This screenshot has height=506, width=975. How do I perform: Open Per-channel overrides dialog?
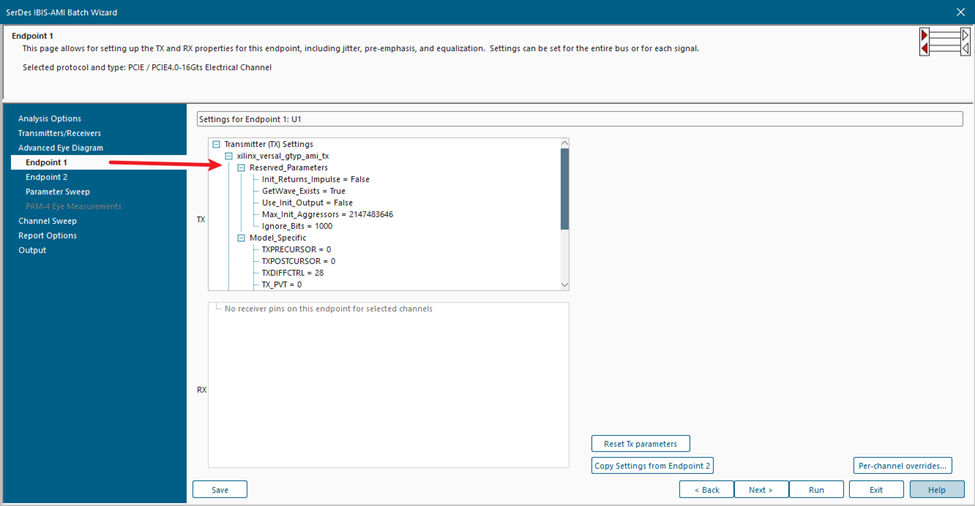902,466
